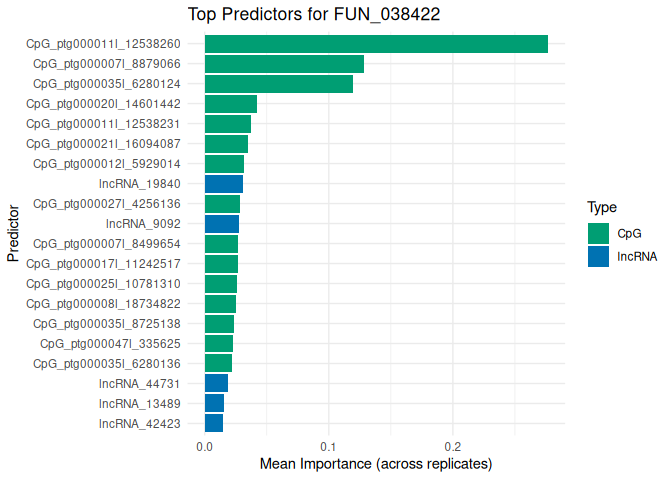
Task: Click the 0.2 tick label on the x-axis
Action: pyautogui.click(x=453, y=446)
